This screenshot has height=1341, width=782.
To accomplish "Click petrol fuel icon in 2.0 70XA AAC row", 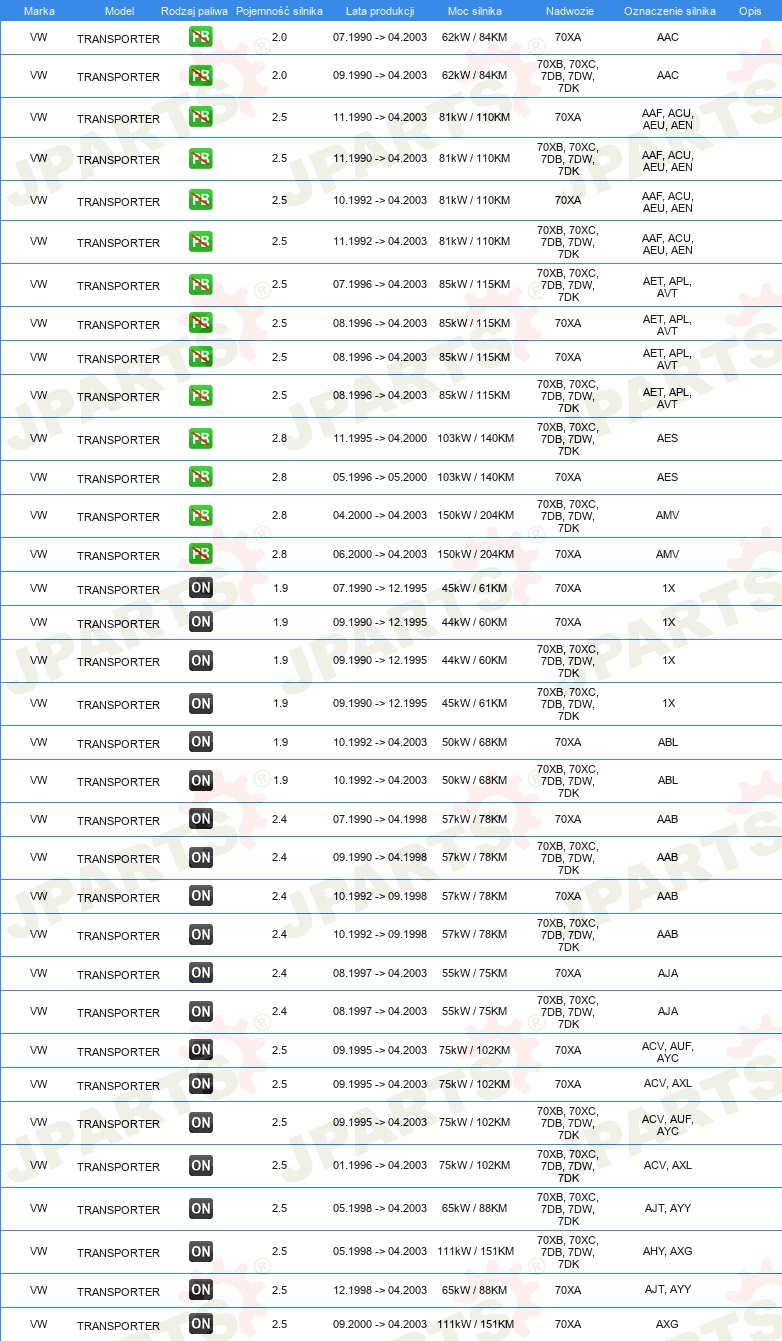I will tap(200, 37).
